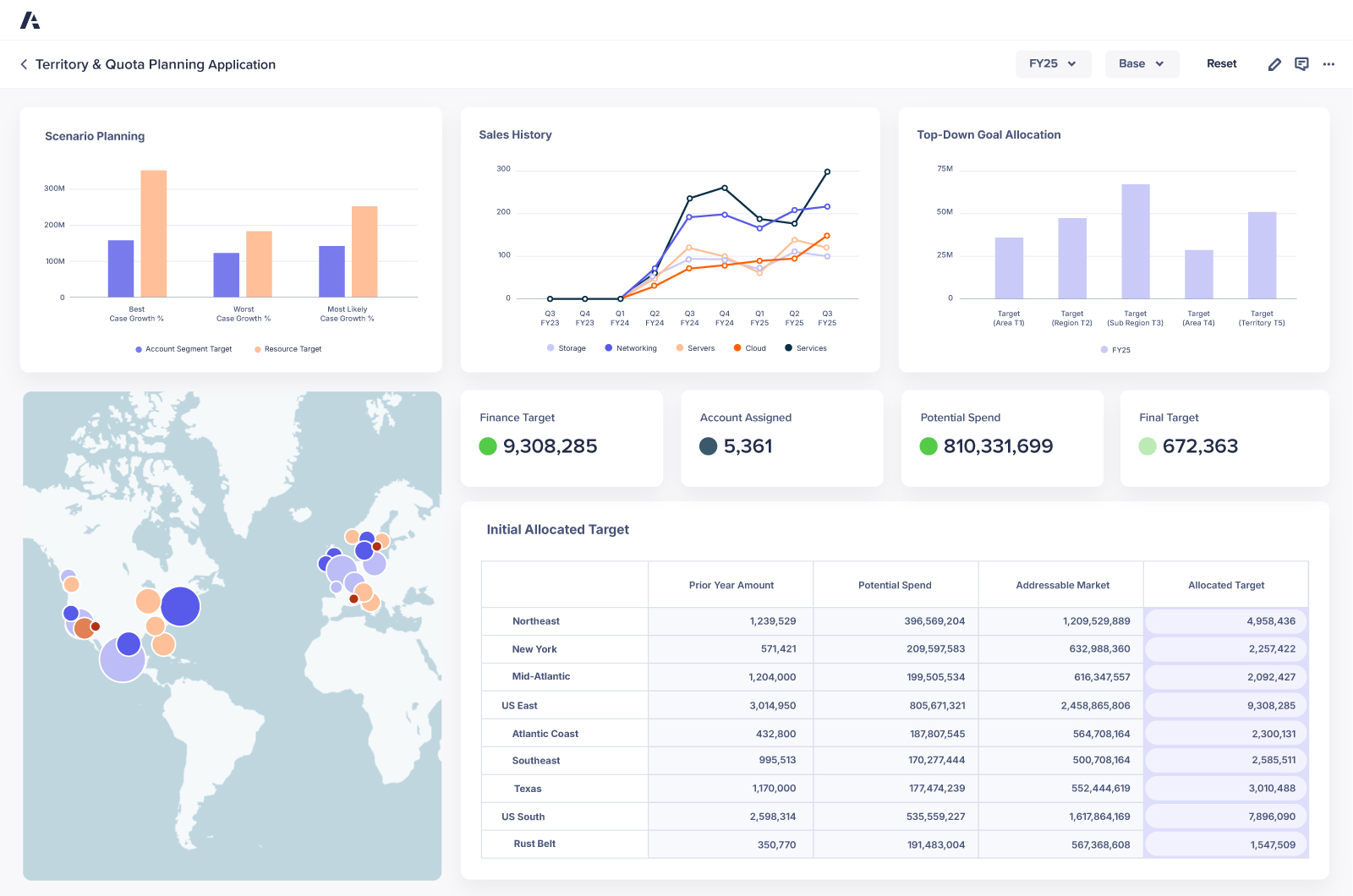Screen dimensions: 1353x896
Task: Click the light green indicator on Final Target
Action: point(1148,446)
